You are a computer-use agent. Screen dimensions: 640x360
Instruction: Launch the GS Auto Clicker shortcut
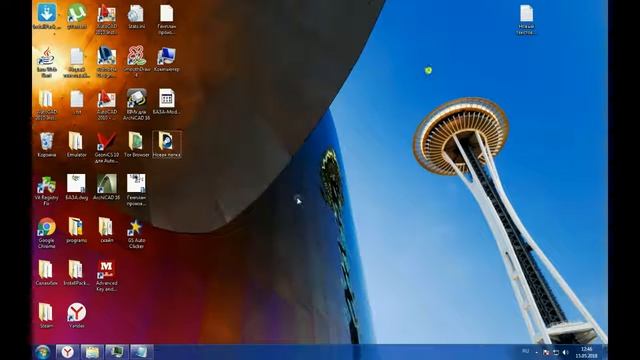tap(136, 233)
